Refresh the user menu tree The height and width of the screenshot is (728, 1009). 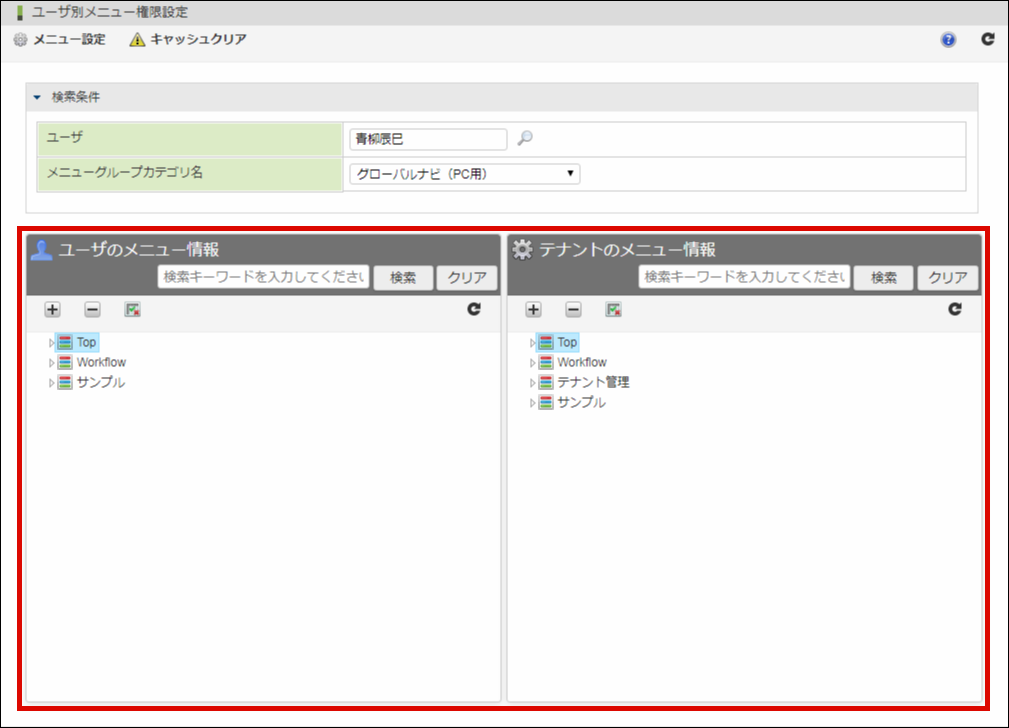coord(474,309)
